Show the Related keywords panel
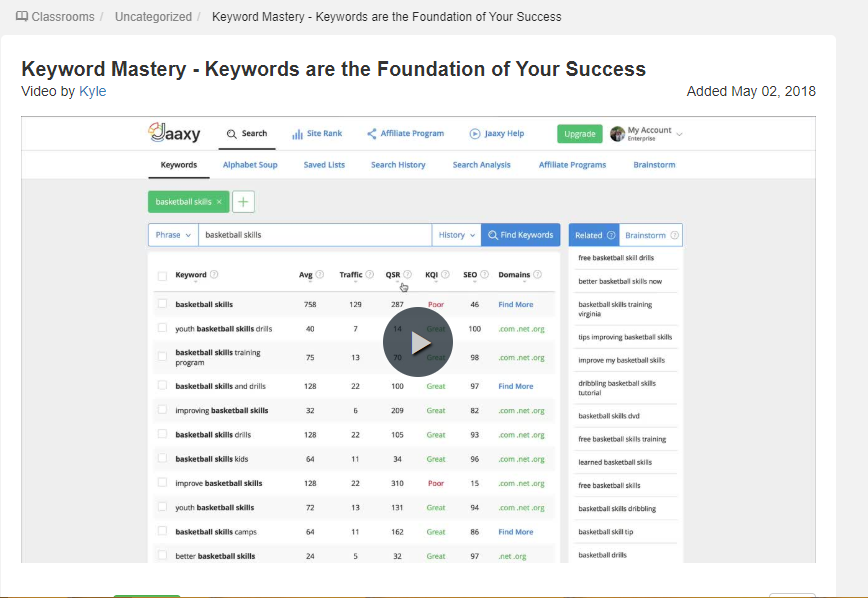Screen dimensions: 868x598 (595, 235)
